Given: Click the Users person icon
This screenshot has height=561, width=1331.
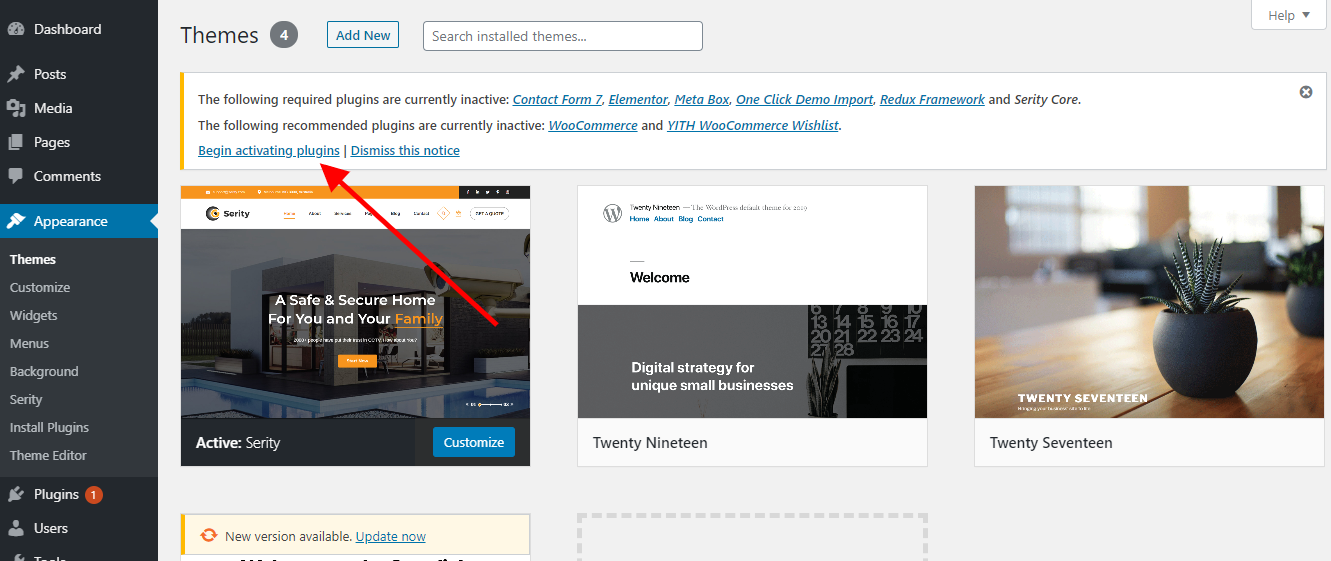Looking at the screenshot, I should (16, 528).
